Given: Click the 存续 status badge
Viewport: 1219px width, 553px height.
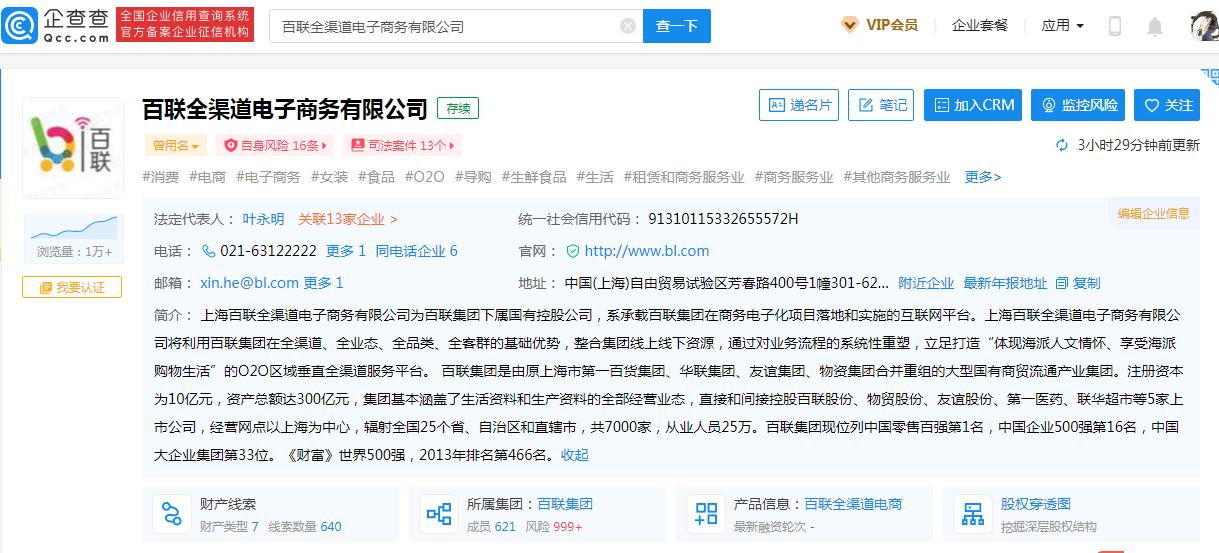Looking at the screenshot, I should click(x=458, y=109).
